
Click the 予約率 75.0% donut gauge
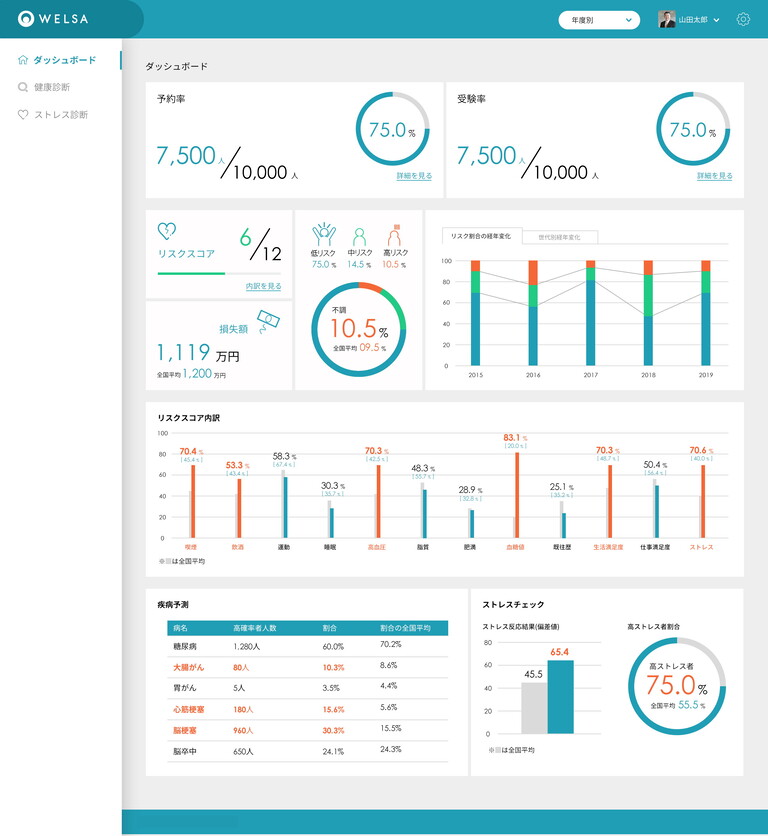pos(393,128)
